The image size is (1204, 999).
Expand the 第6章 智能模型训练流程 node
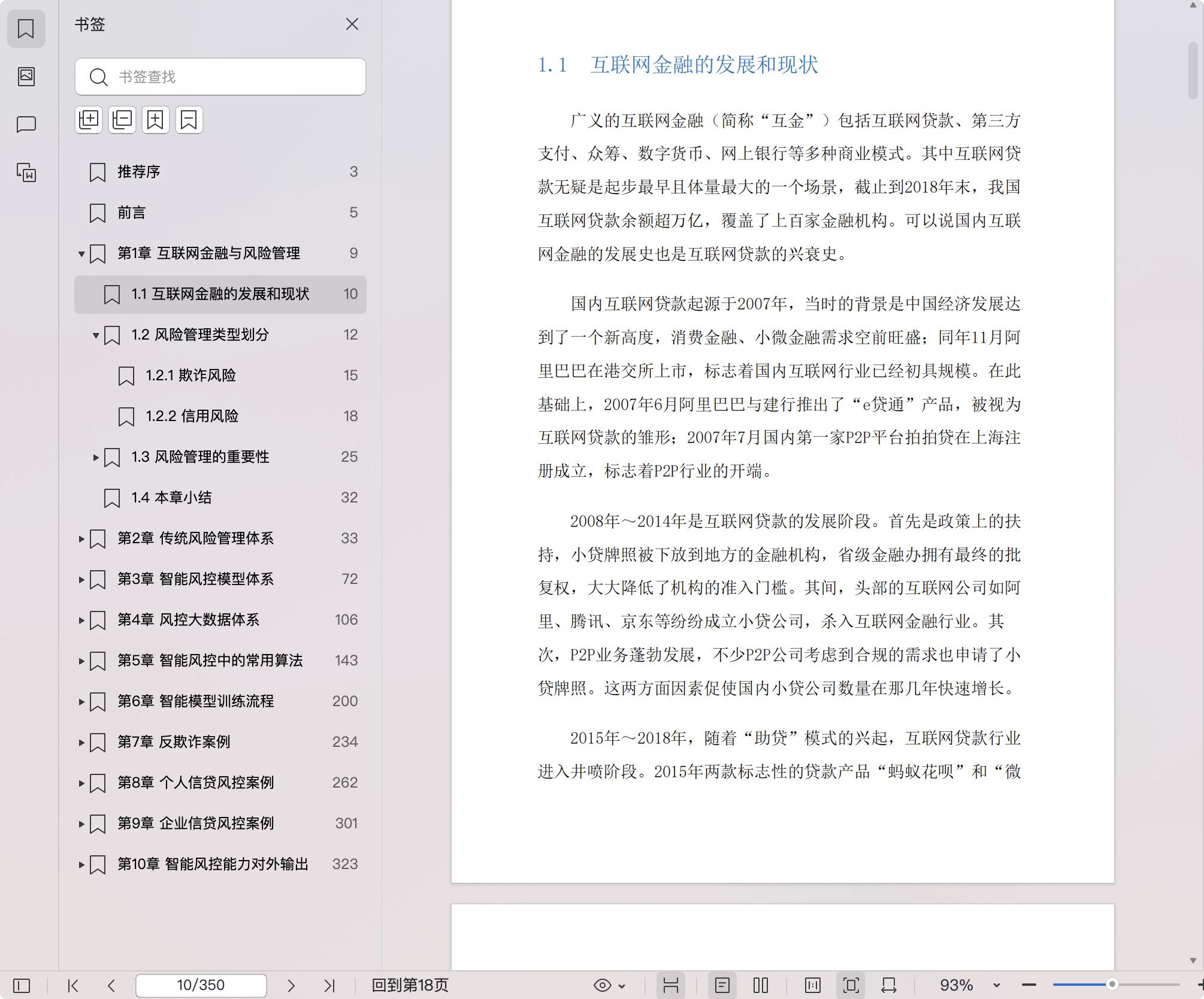tap(81, 702)
